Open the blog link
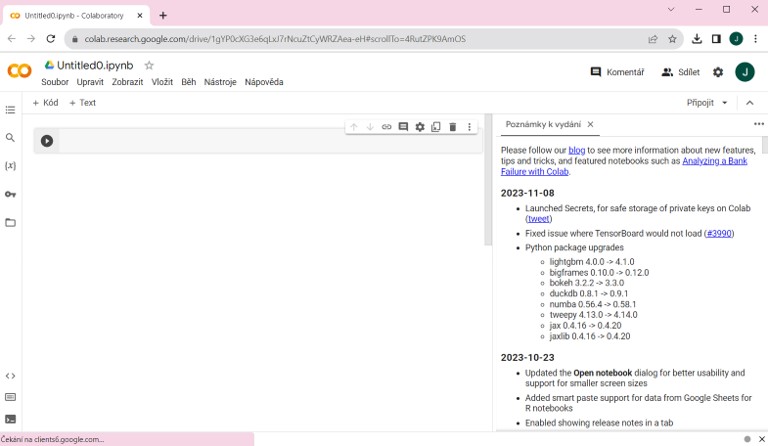768x446 pixels. (x=576, y=150)
